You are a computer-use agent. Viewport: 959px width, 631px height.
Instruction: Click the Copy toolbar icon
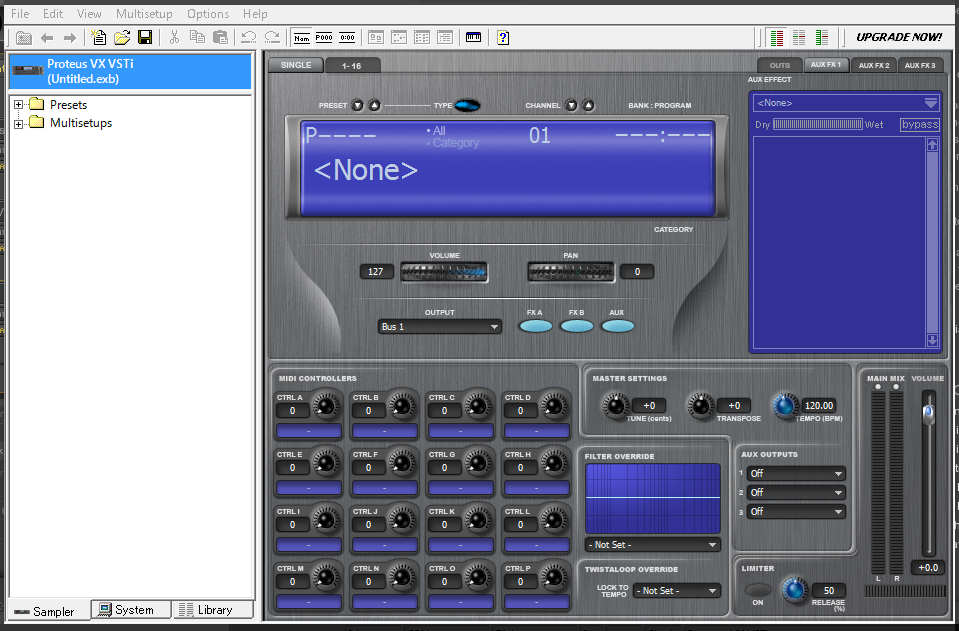pos(197,37)
